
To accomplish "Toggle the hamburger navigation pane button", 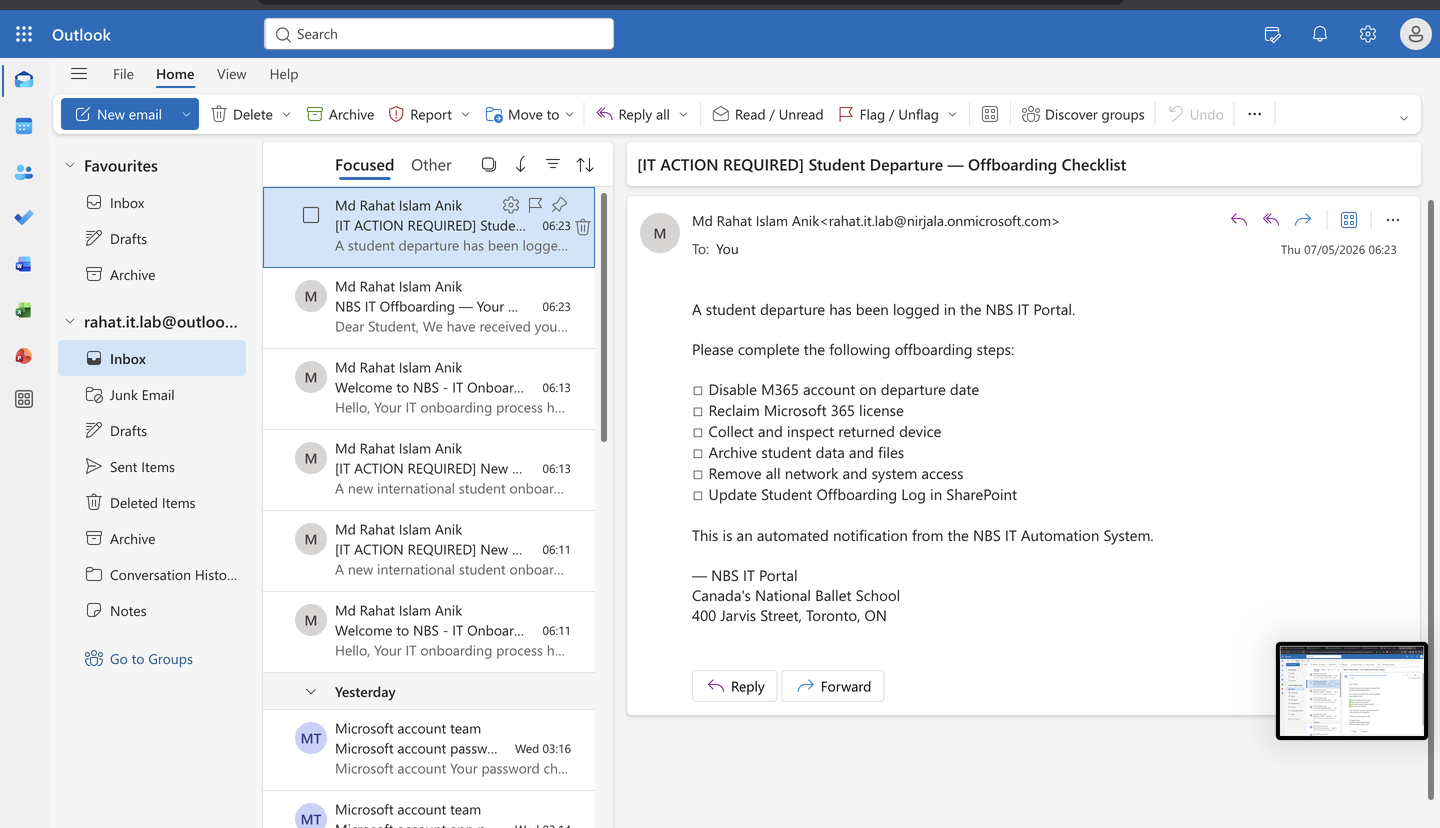I will coord(79,73).
